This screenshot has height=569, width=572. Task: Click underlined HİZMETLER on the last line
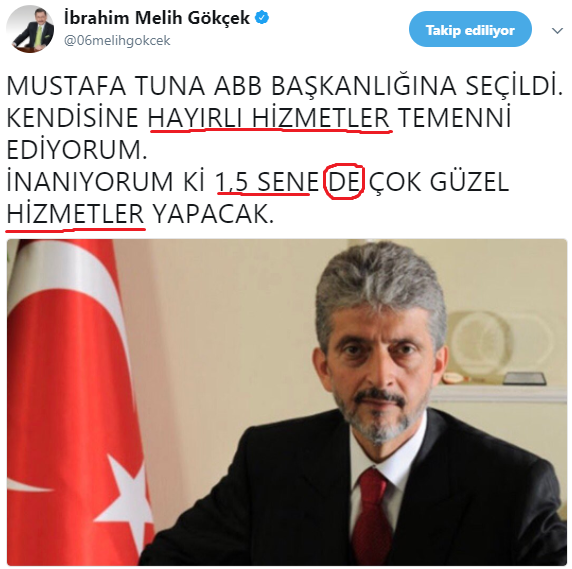point(76,214)
